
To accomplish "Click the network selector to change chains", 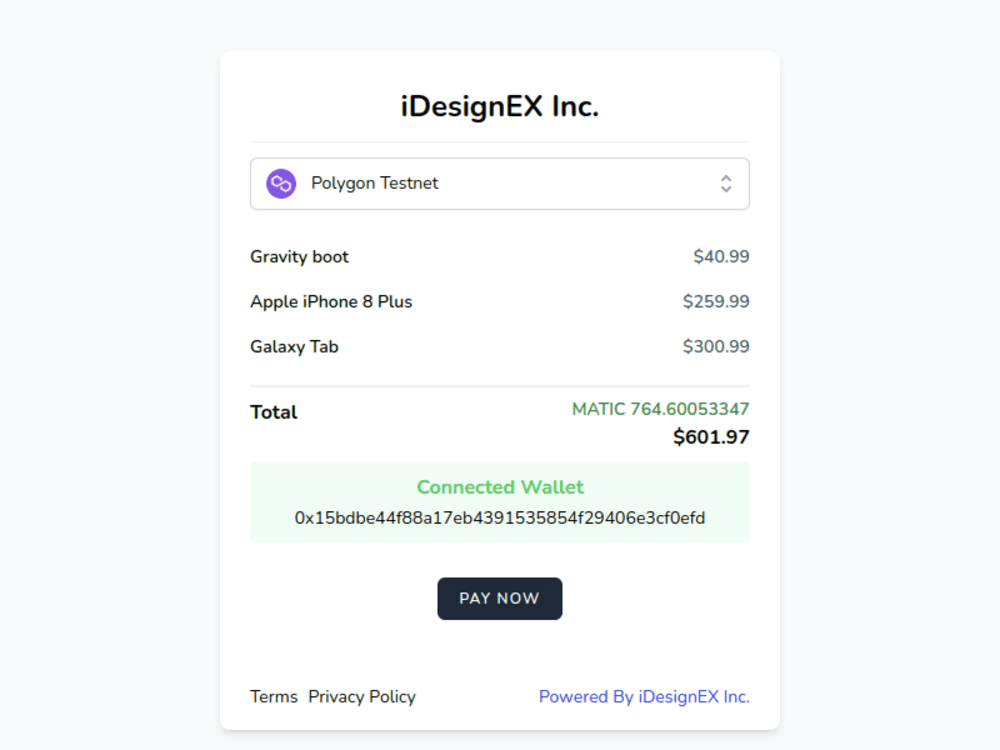I will coord(500,183).
